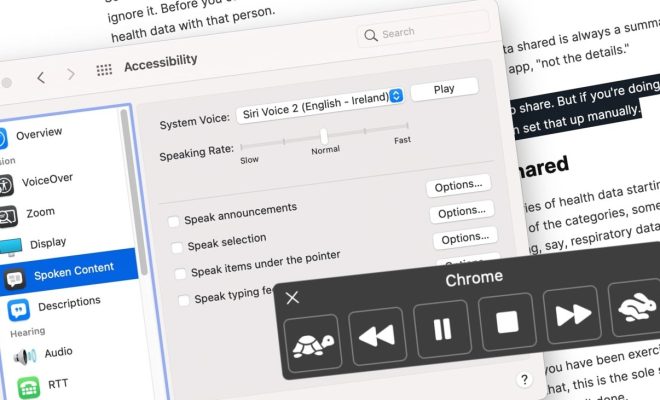Screen dimensions: 660x400
Task: Click the Descriptions icon in the sidebar
Action: (x=19, y=310)
